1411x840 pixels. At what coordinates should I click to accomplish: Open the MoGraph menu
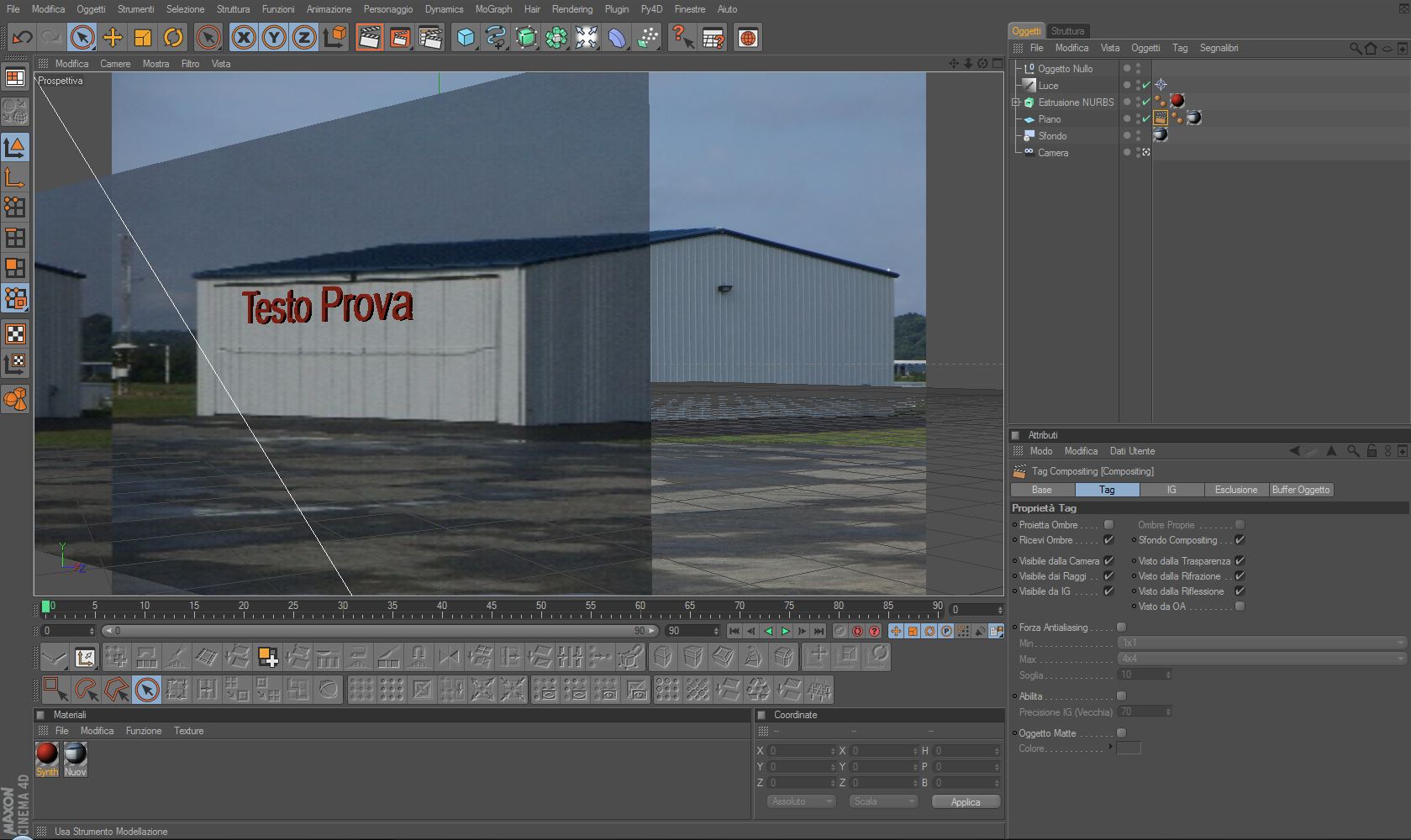tap(493, 9)
